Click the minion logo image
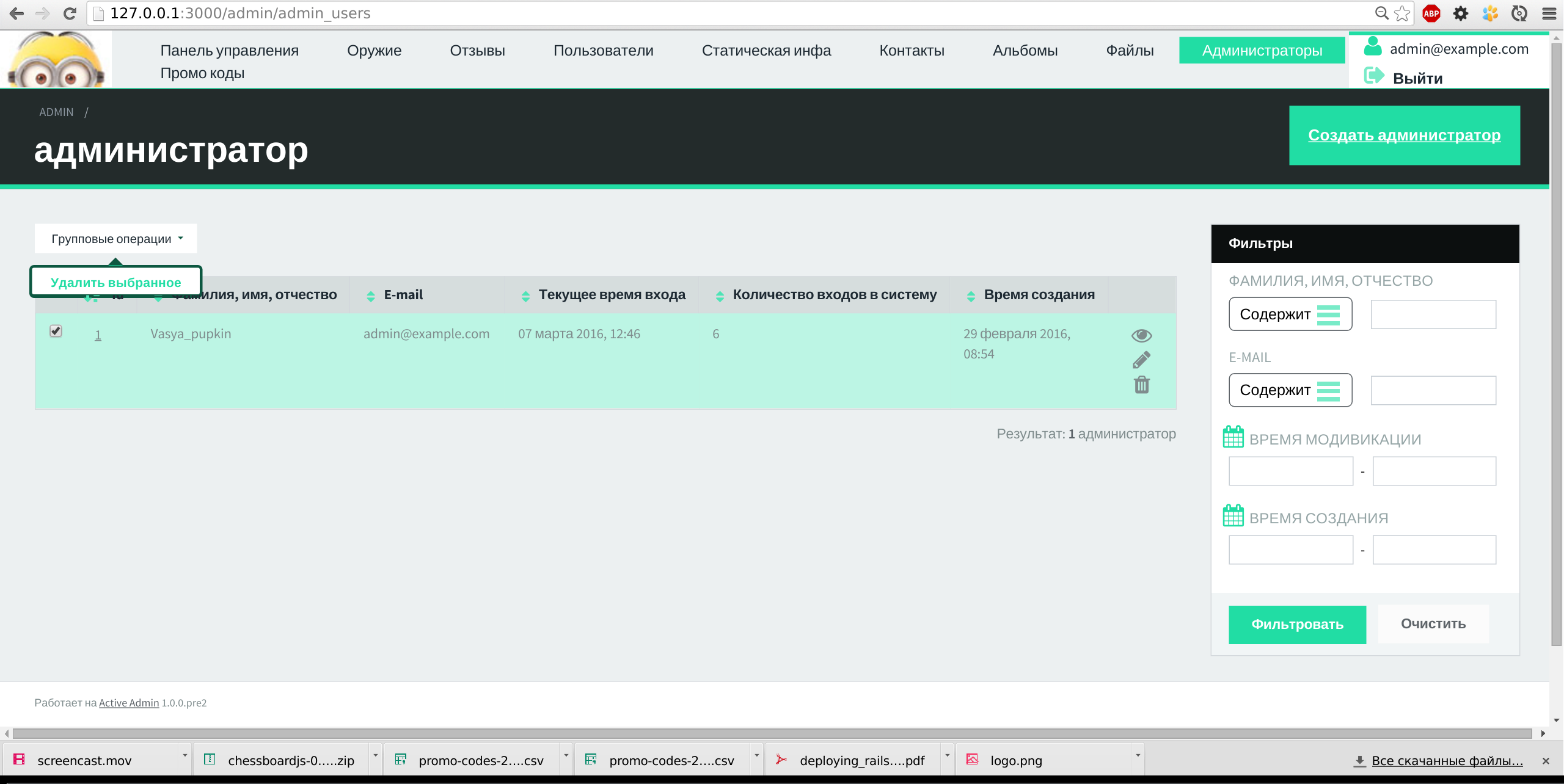The width and height of the screenshot is (1564, 784). pyautogui.click(x=56, y=60)
